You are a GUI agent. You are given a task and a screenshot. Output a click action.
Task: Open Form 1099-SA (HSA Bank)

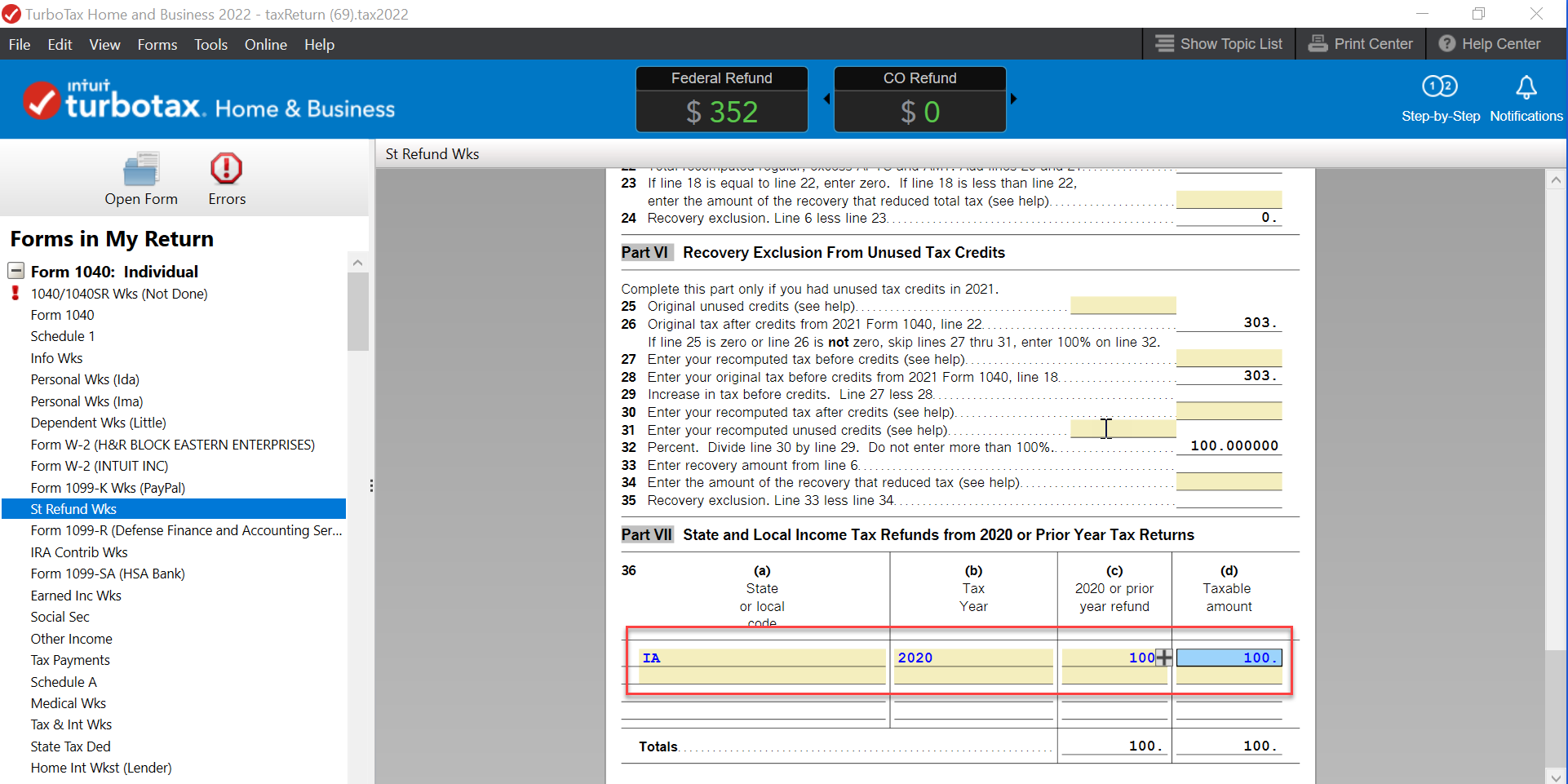(x=108, y=574)
